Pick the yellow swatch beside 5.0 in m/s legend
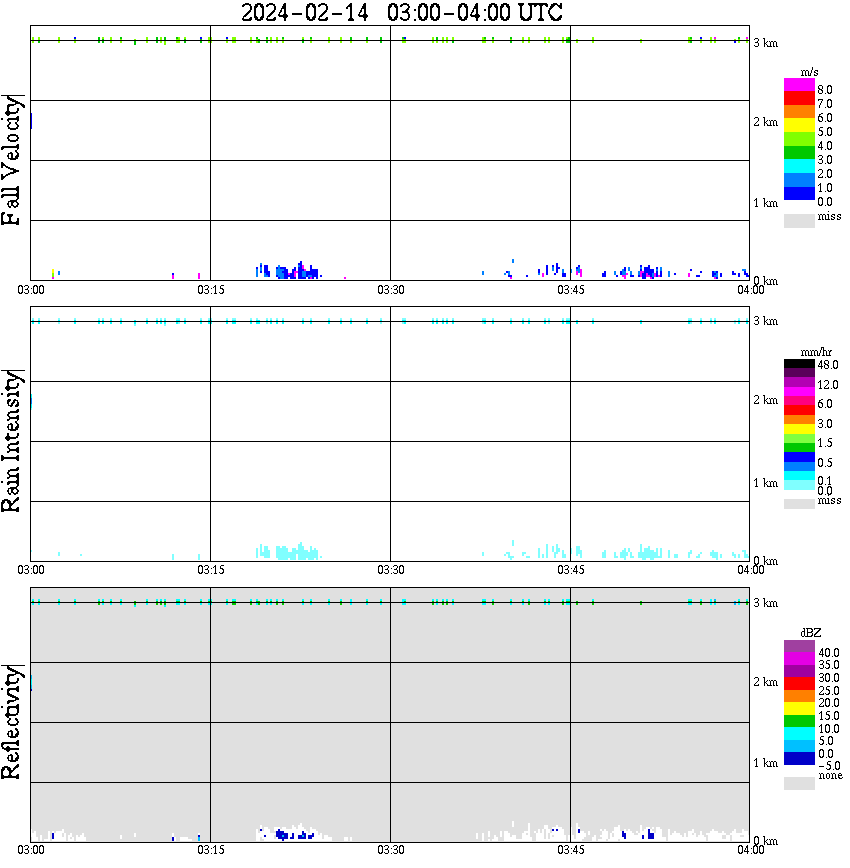The width and height of the screenshot is (850, 868). point(799,125)
